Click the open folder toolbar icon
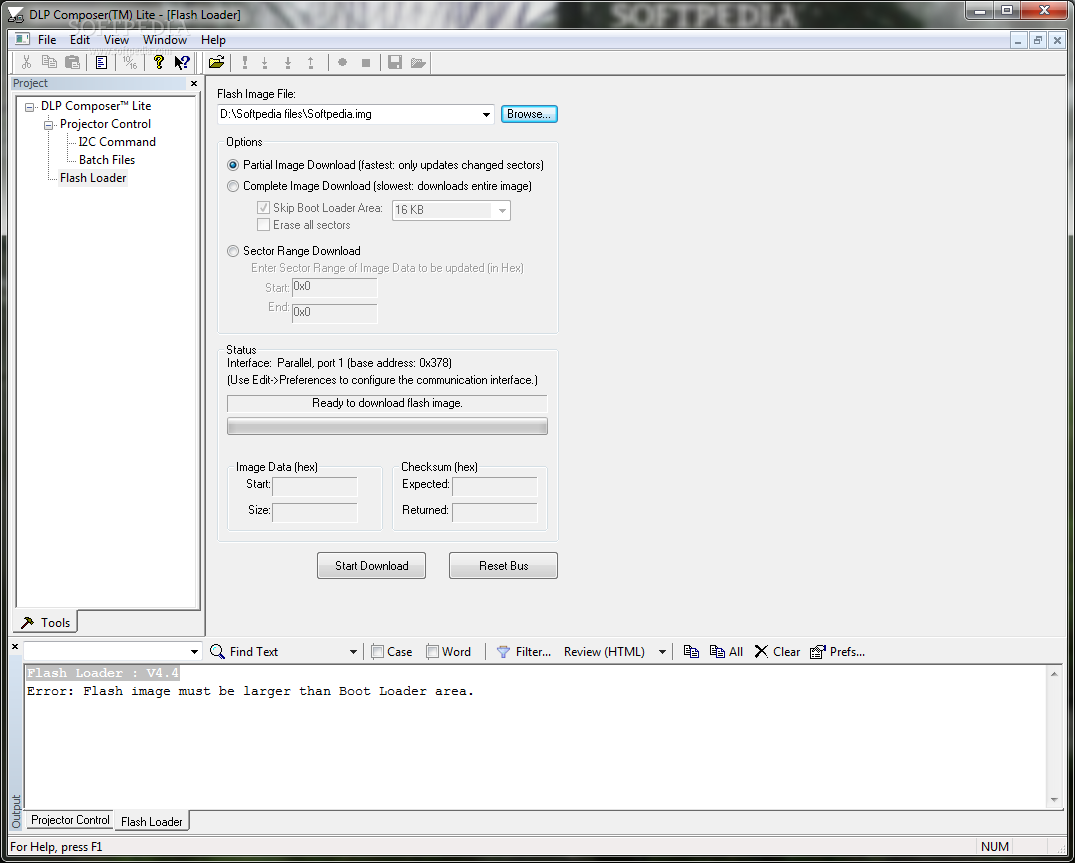 (x=217, y=62)
